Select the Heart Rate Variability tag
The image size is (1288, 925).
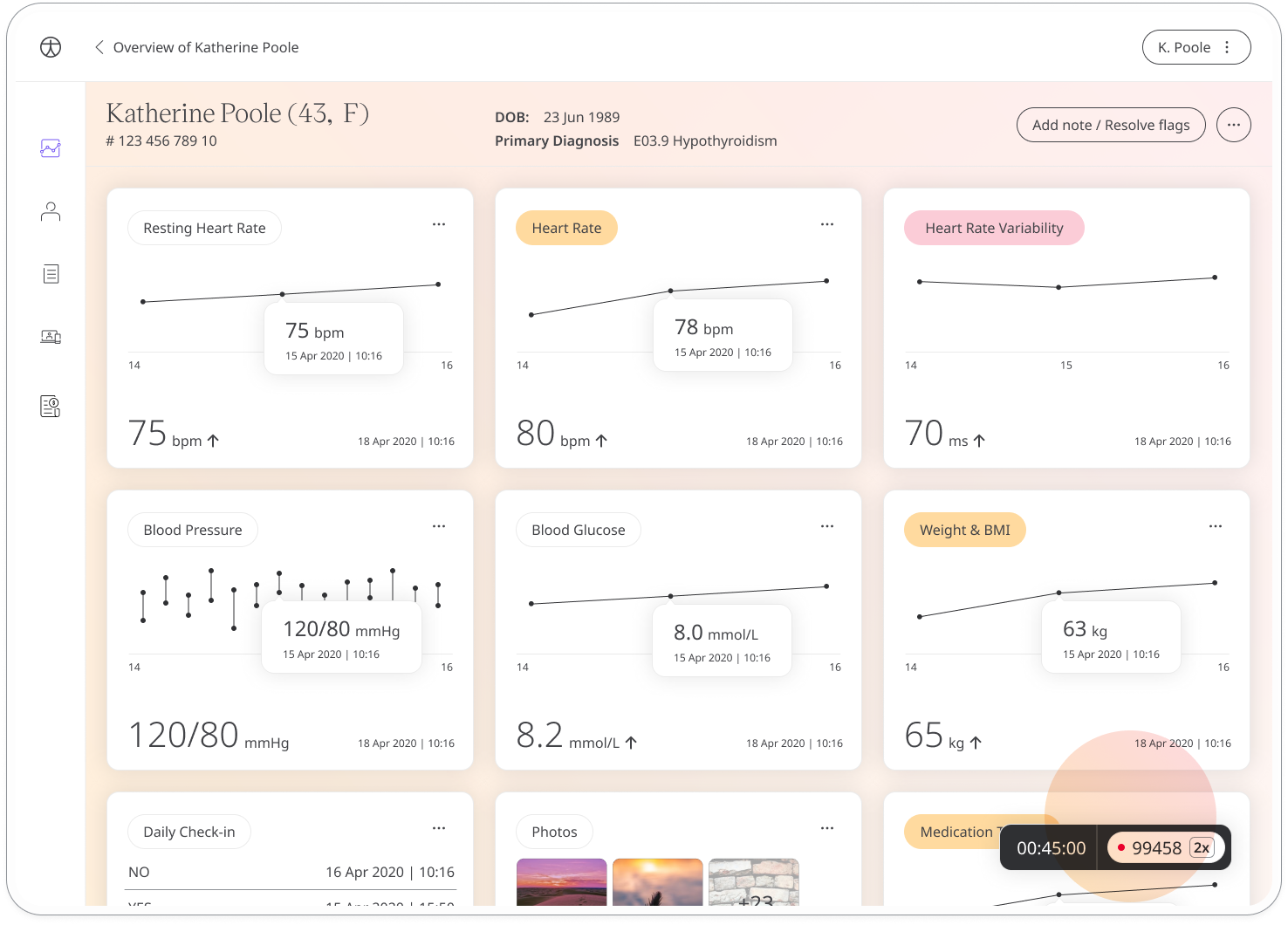pos(994,228)
